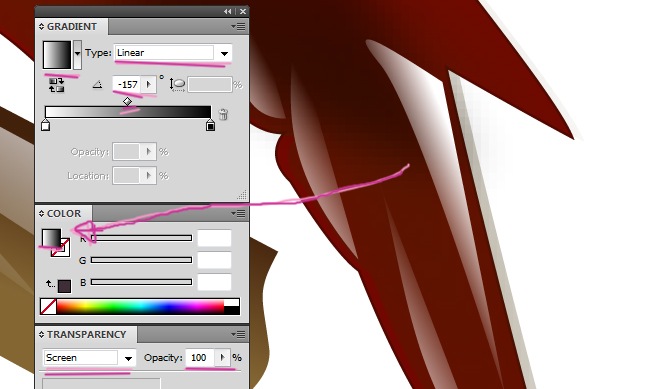Cycle Gradient panel view with arrows
This screenshot has width=650, height=389.
click(41, 27)
